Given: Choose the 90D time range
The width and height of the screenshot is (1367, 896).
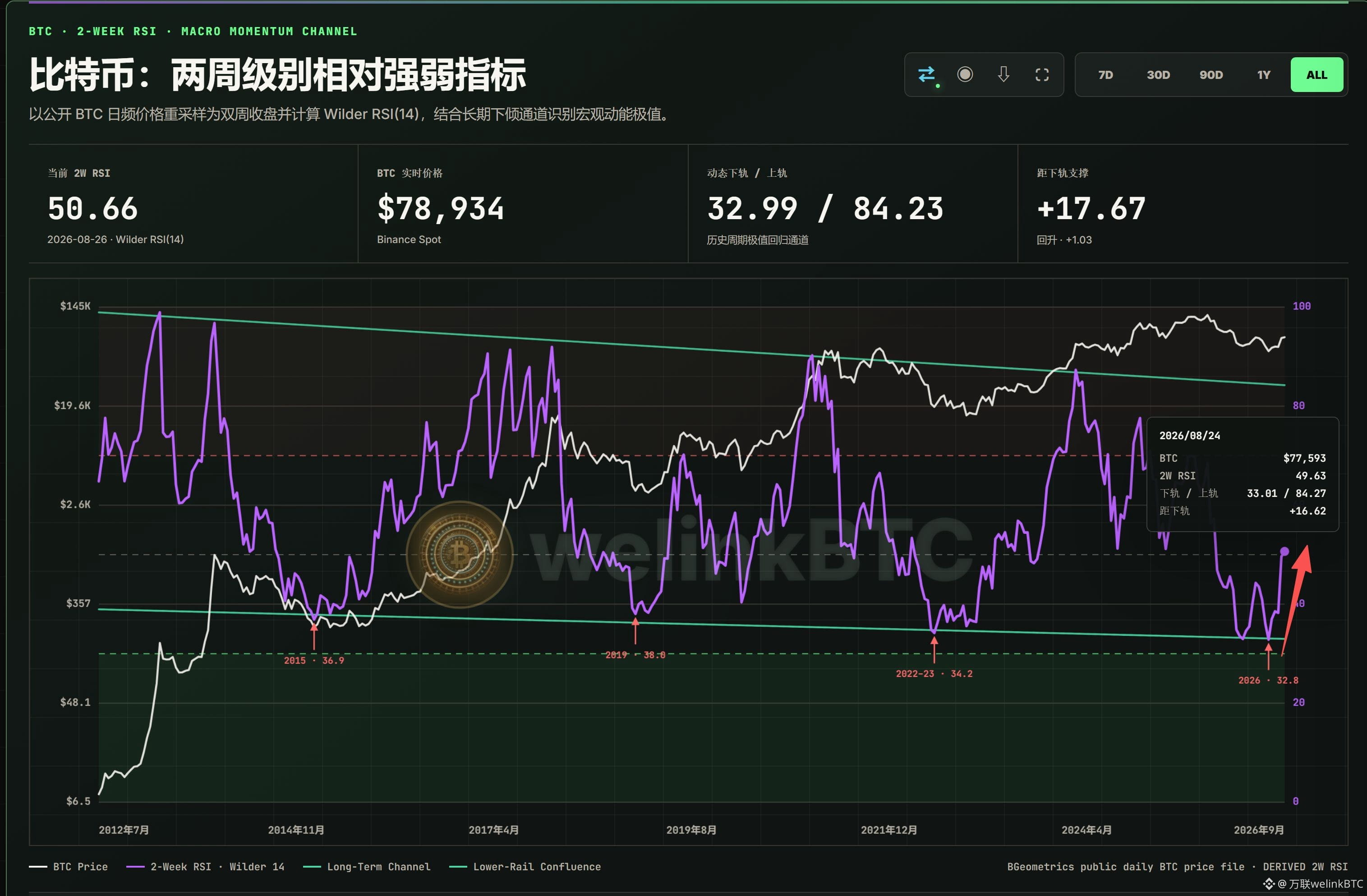Looking at the screenshot, I should [1211, 75].
